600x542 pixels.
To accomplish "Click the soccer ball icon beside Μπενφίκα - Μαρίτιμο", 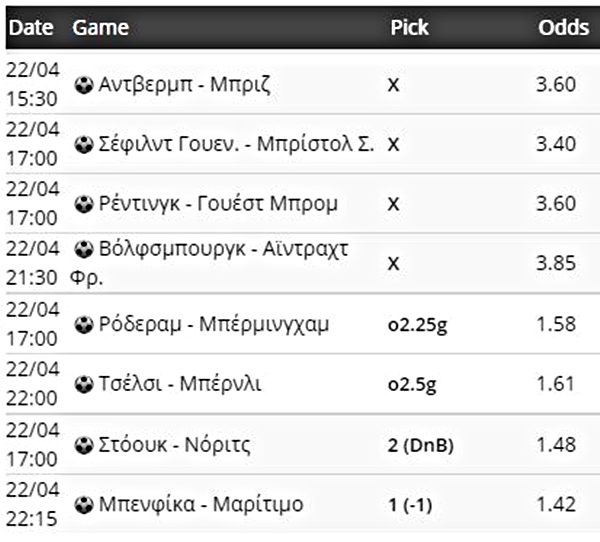I will click(x=84, y=504).
